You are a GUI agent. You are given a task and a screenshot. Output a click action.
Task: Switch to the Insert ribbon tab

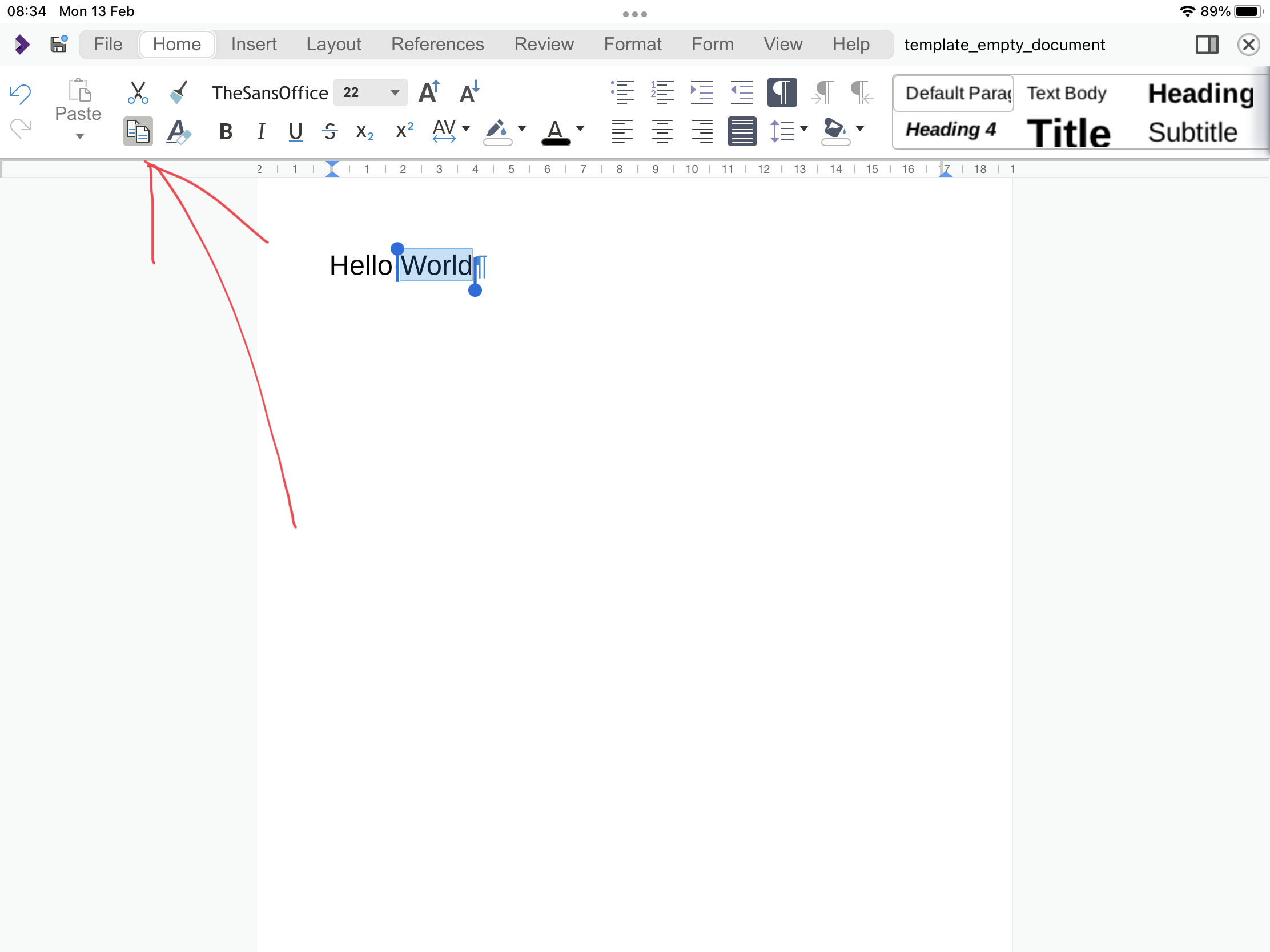click(x=253, y=43)
